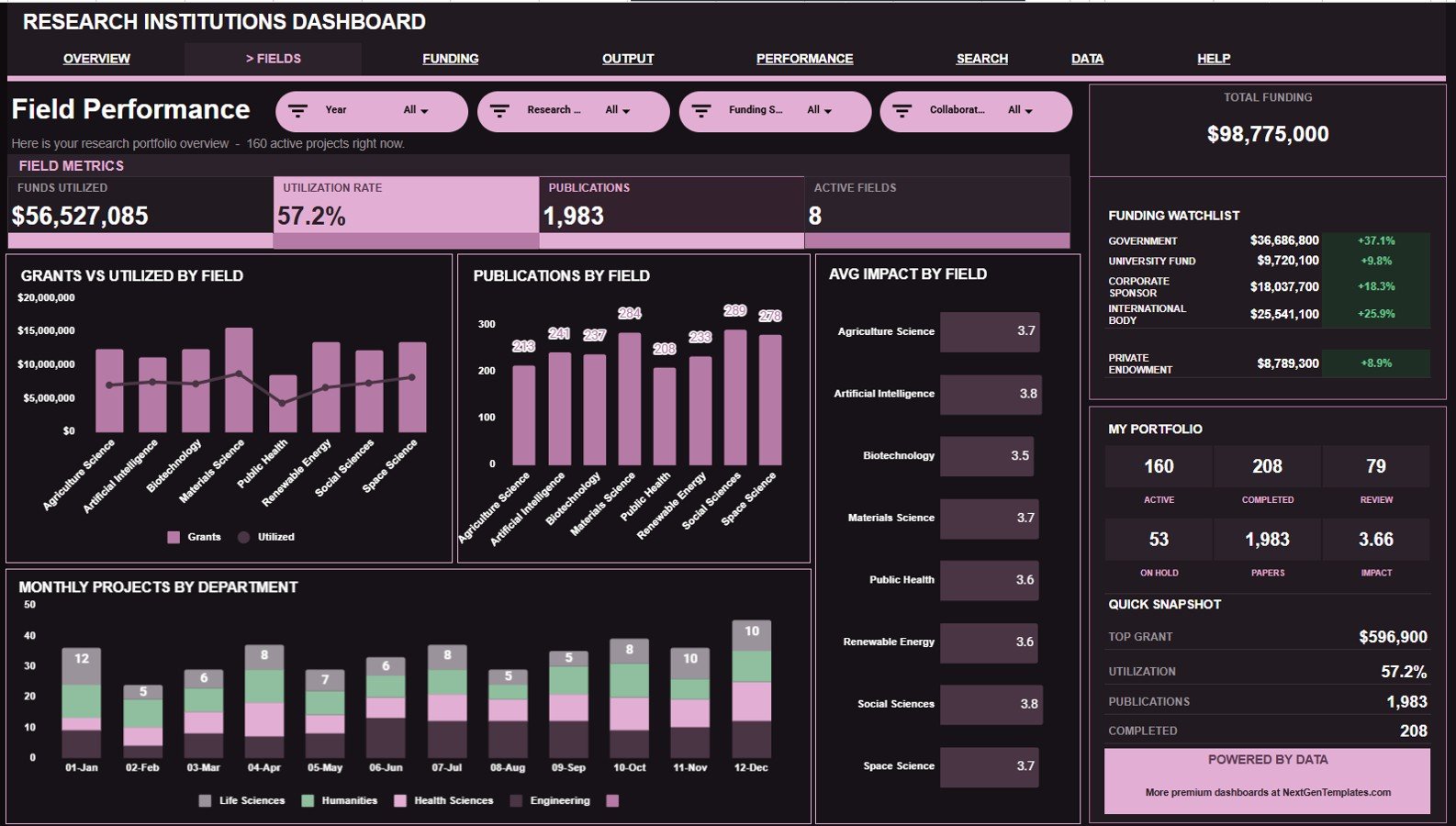Open the Help navigation link
This screenshot has height=826, width=1456.
(1213, 59)
